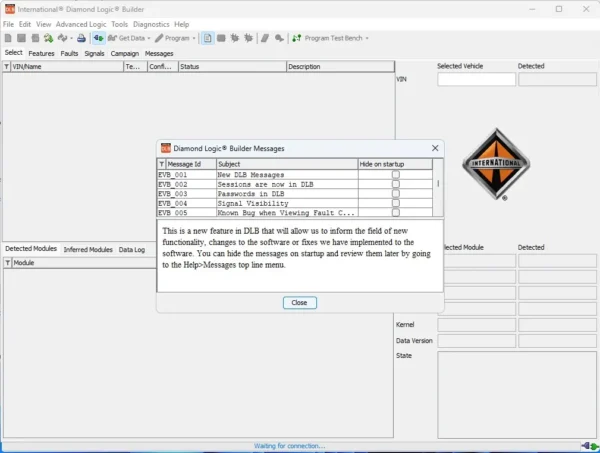600x453 pixels.
Task: Open the undo/redo dropdown arrow
Action: pos(72,38)
